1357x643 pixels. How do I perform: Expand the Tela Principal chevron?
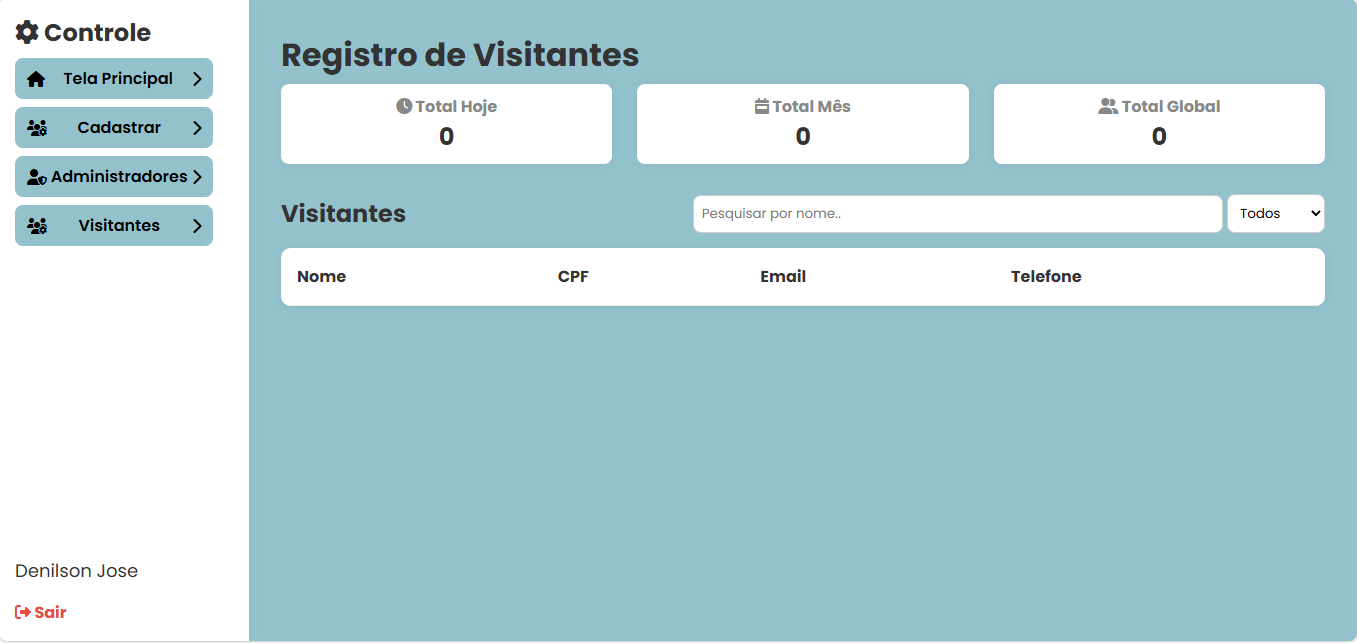tap(197, 79)
